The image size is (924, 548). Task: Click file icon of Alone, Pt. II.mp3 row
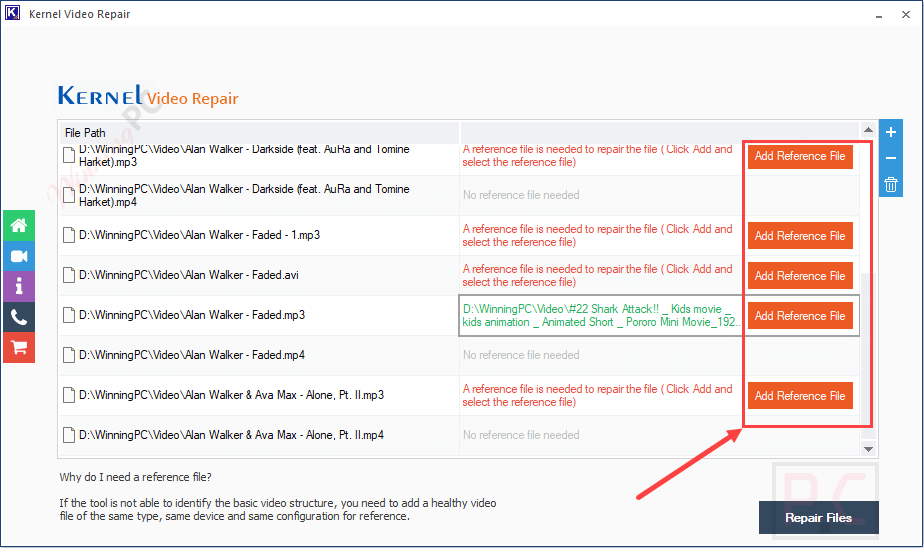click(69, 395)
